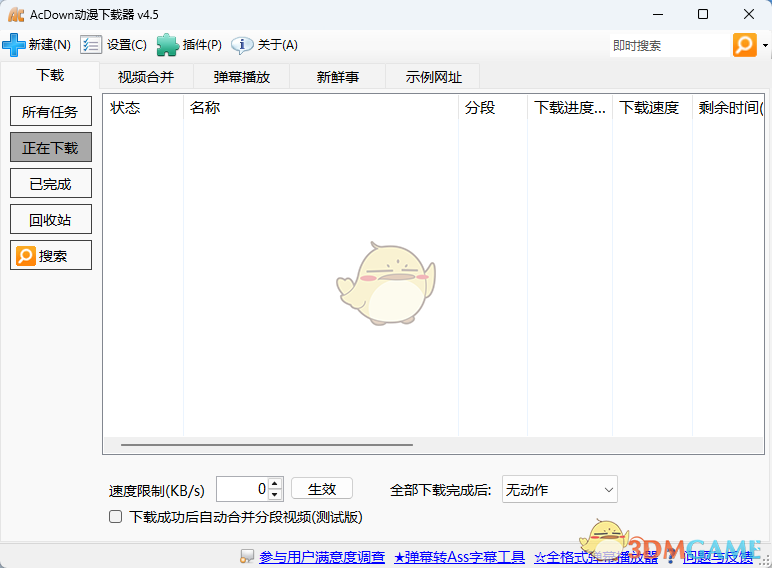This screenshot has height=568, width=772.
Task: Show 所有任务 task list
Action: (51, 111)
